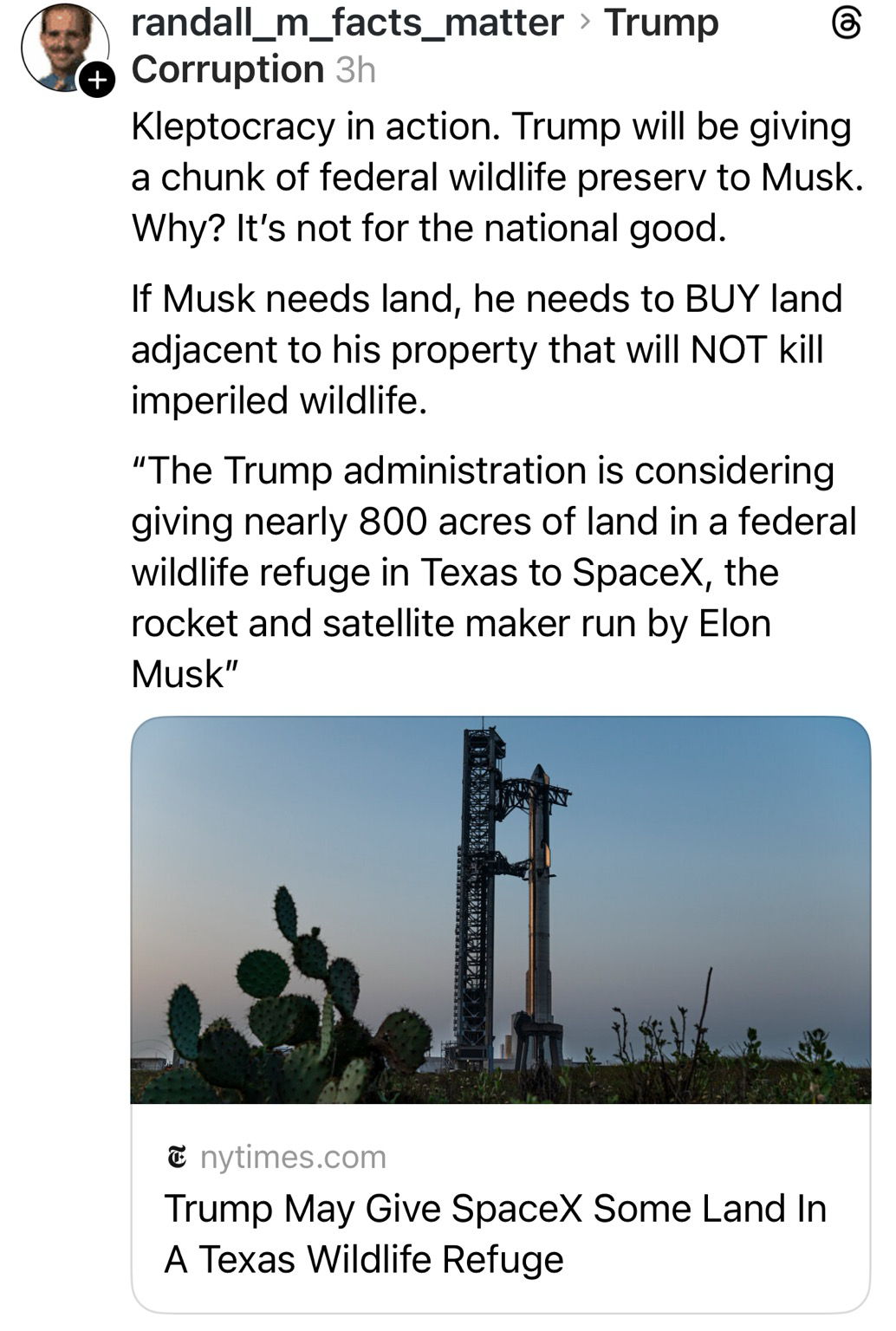Click the New York Times logo icon
The width and height of the screenshot is (896, 1331).
click(x=177, y=1157)
